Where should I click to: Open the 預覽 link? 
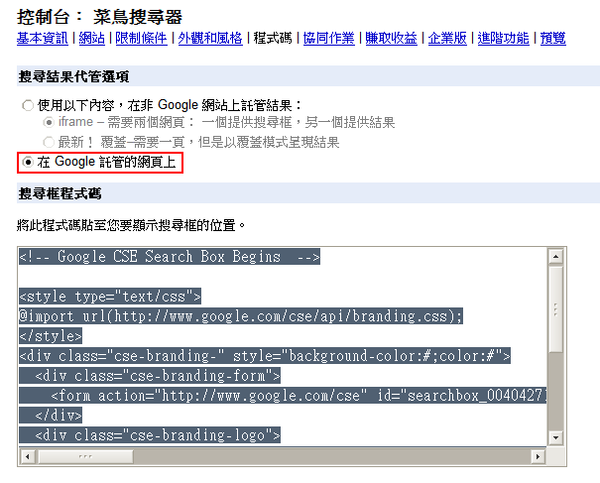(553, 38)
